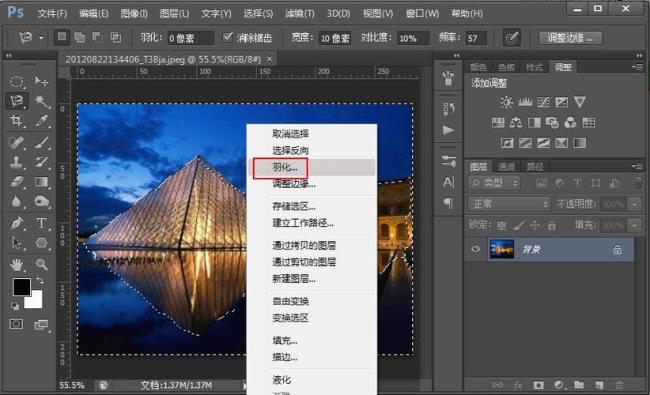This screenshot has width=650, height=395.
Task: Select the Move tool
Action: coord(41,81)
